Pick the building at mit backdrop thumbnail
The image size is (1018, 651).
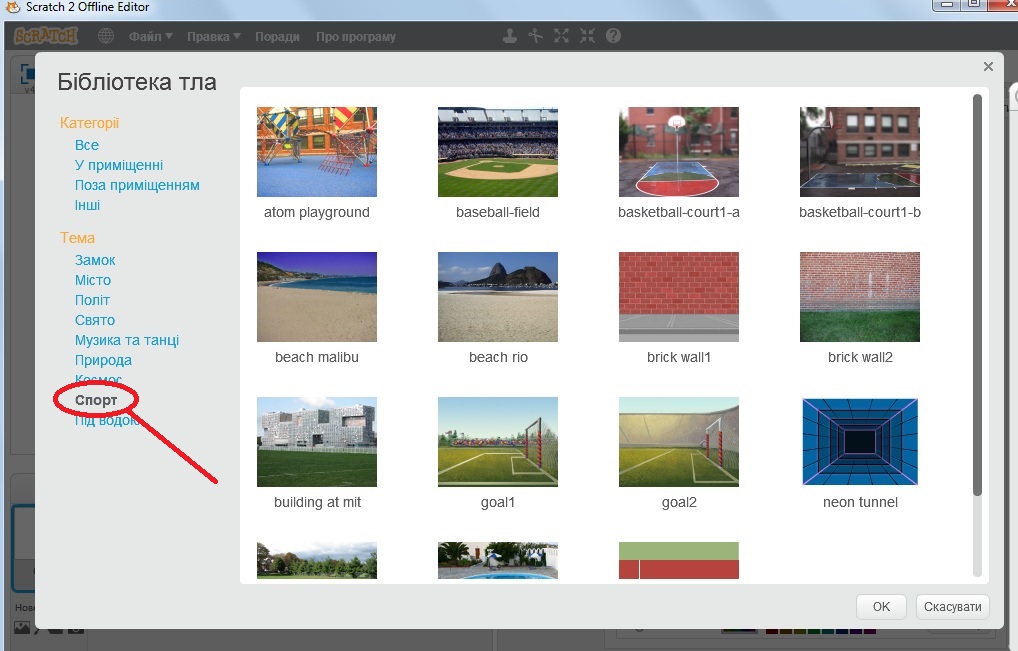[x=317, y=442]
